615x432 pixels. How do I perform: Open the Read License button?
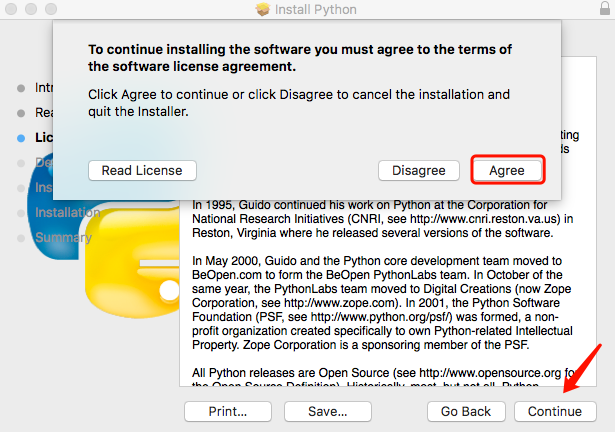tap(142, 170)
